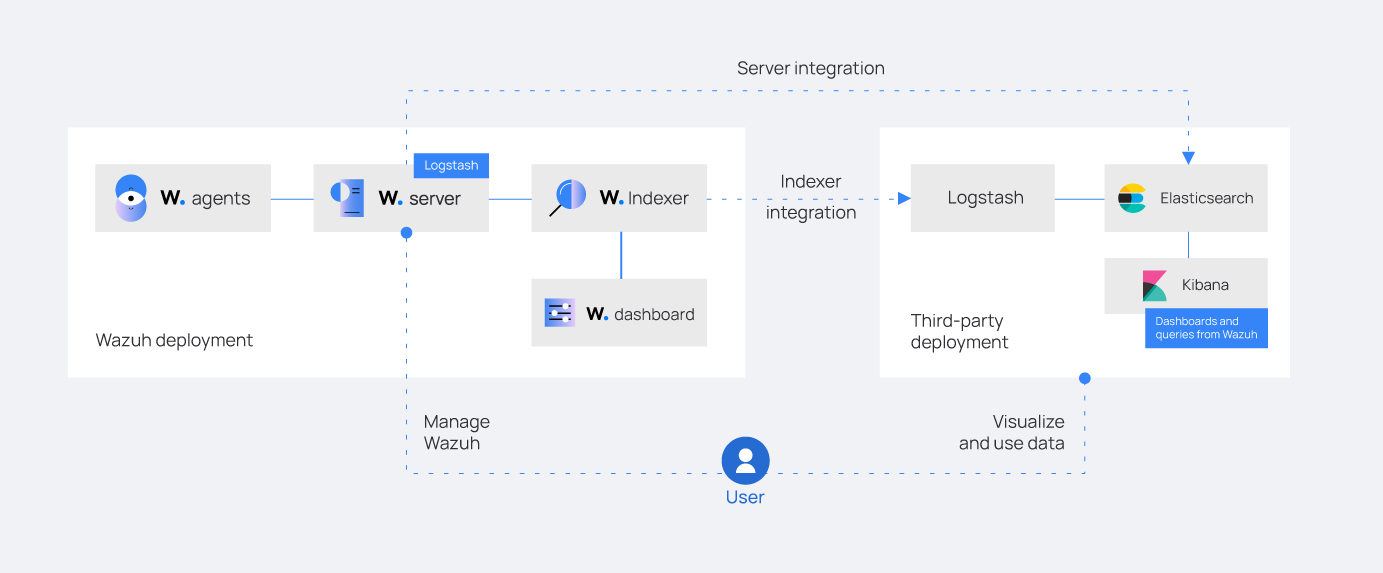Click the Wazuh dashboard sliders icon
Viewport: 1383px width, 573px height.
point(560,313)
